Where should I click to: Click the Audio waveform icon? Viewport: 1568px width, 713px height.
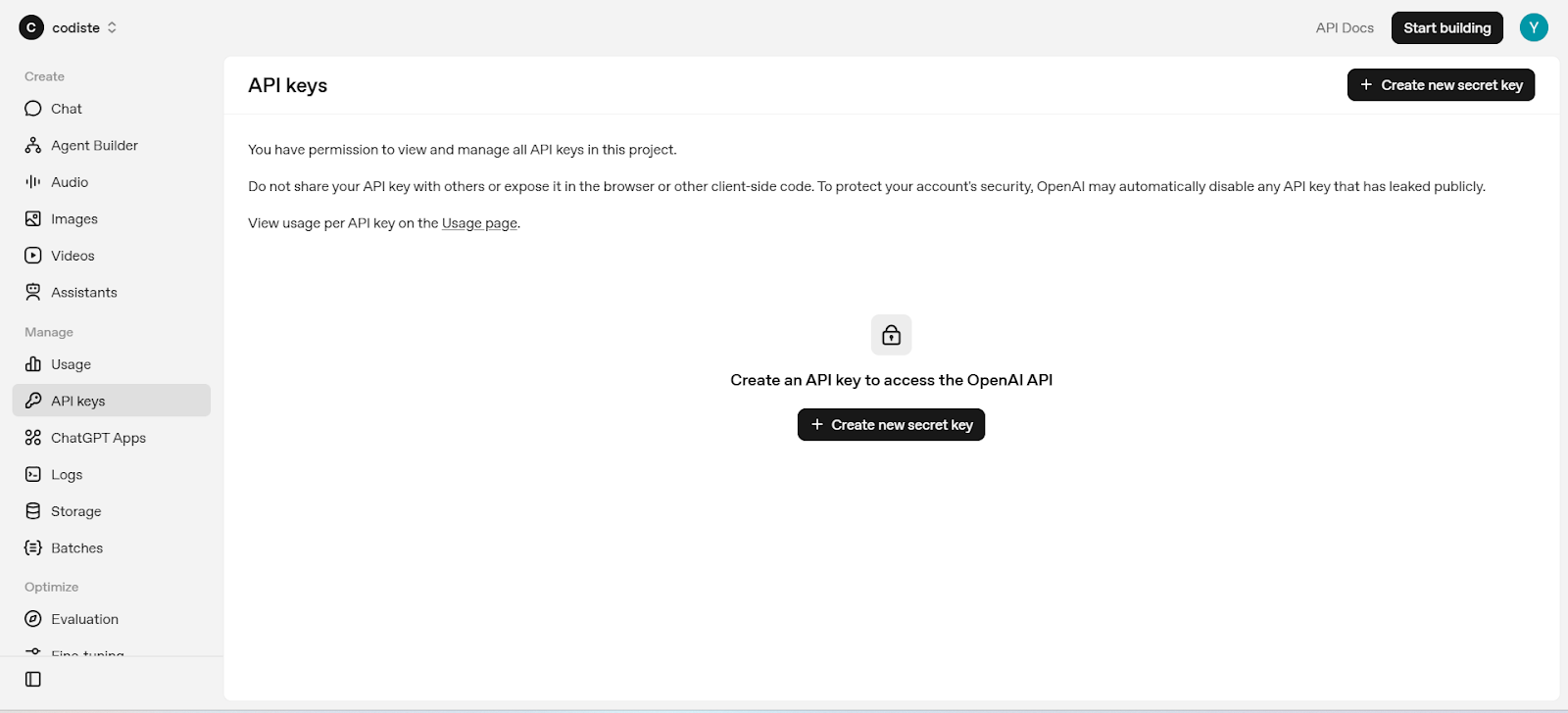tap(33, 182)
